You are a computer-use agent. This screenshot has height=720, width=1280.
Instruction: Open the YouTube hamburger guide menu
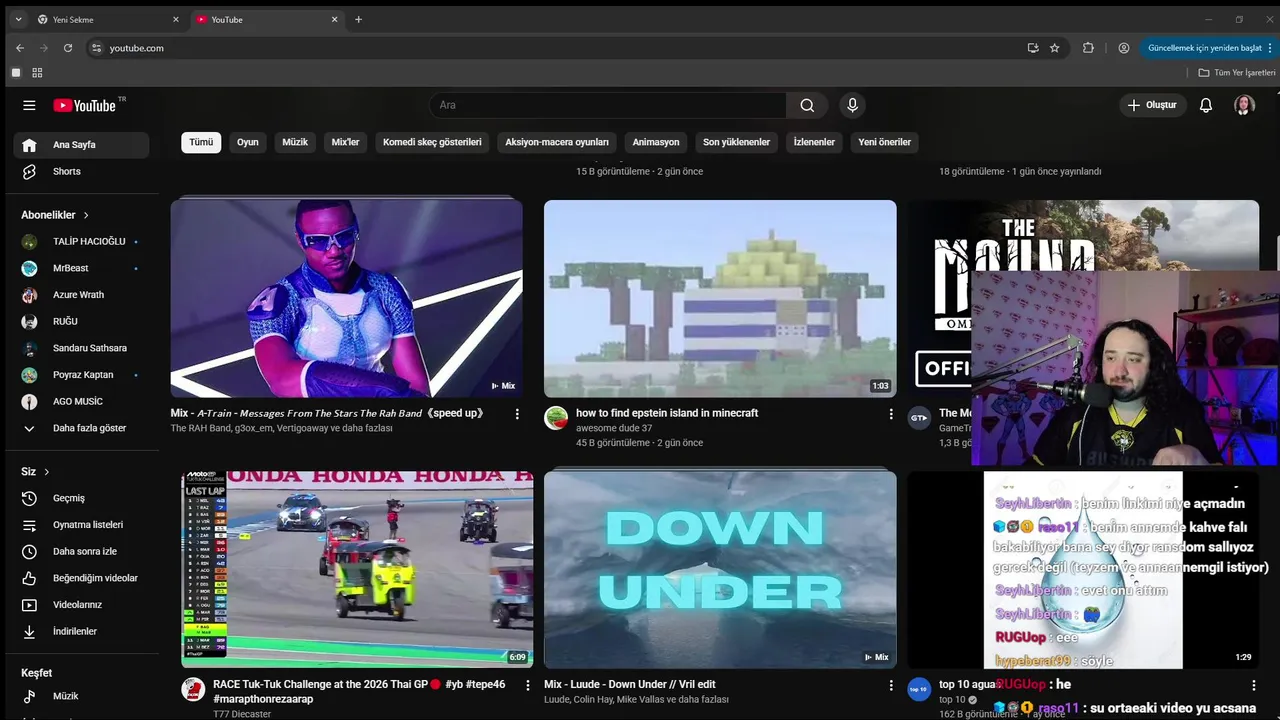click(x=29, y=105)
